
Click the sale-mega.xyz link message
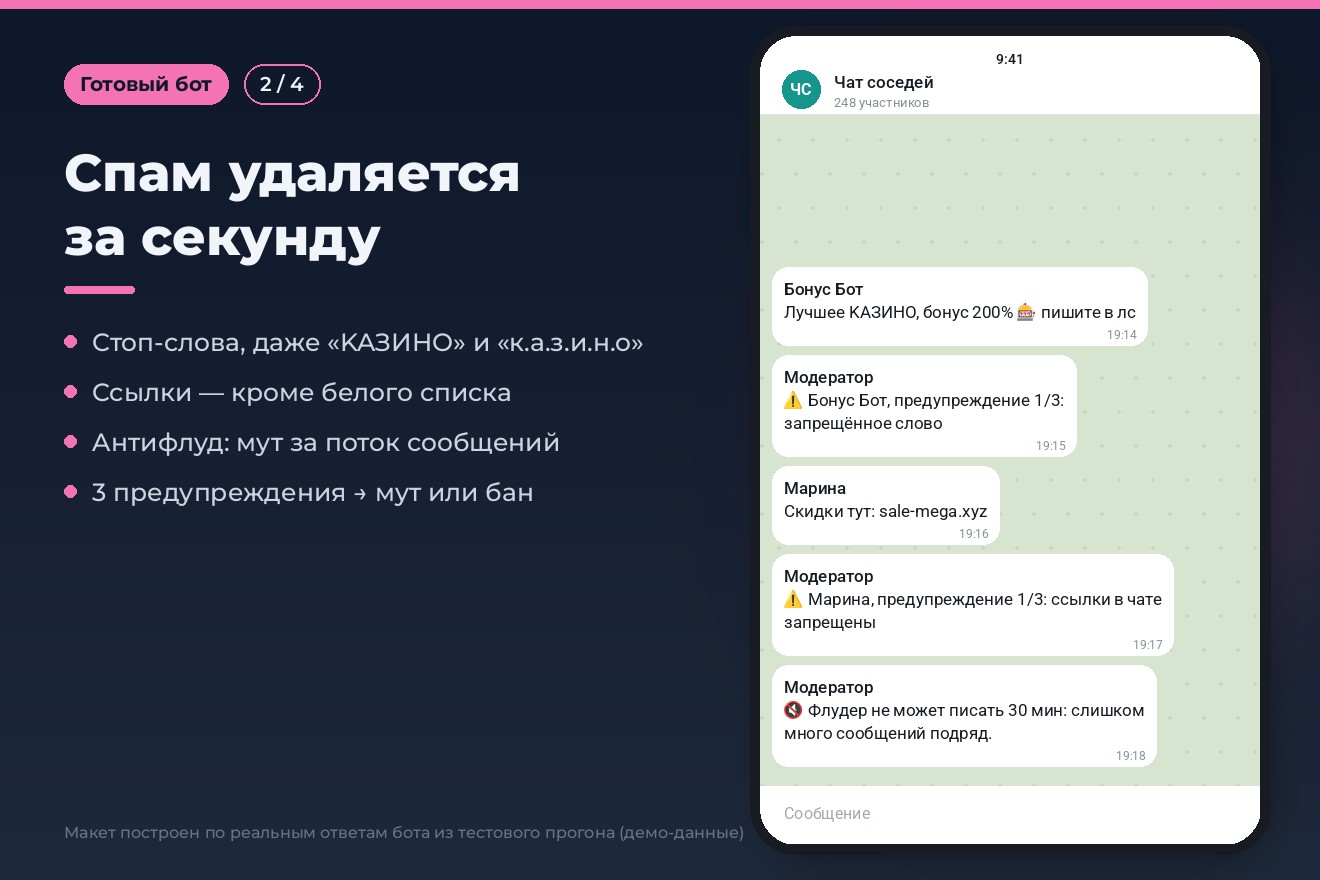(886, 511)
